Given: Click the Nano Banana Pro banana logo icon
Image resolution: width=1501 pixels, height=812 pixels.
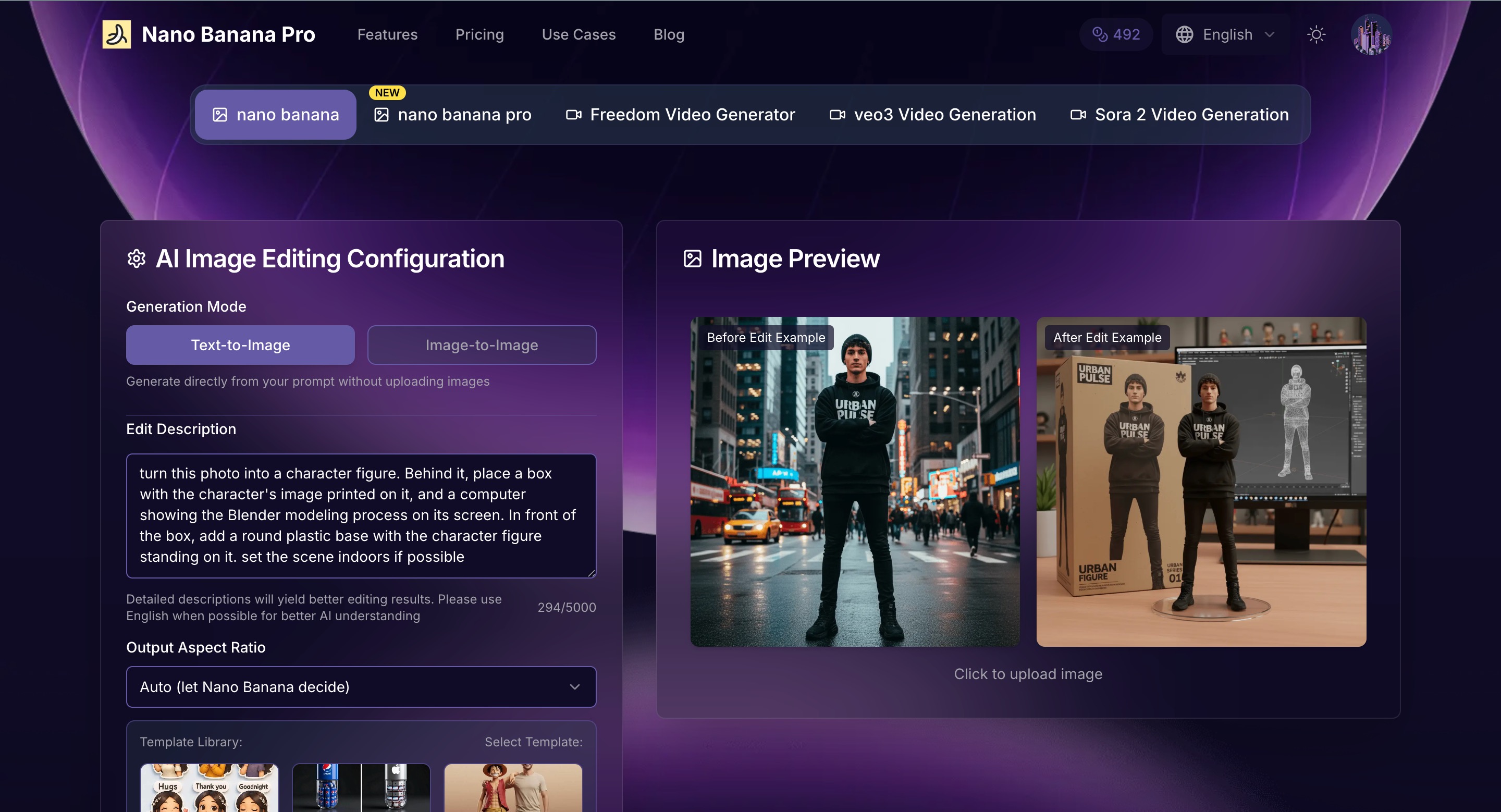Looking at the screenshot, I should [x=117, y=34].
